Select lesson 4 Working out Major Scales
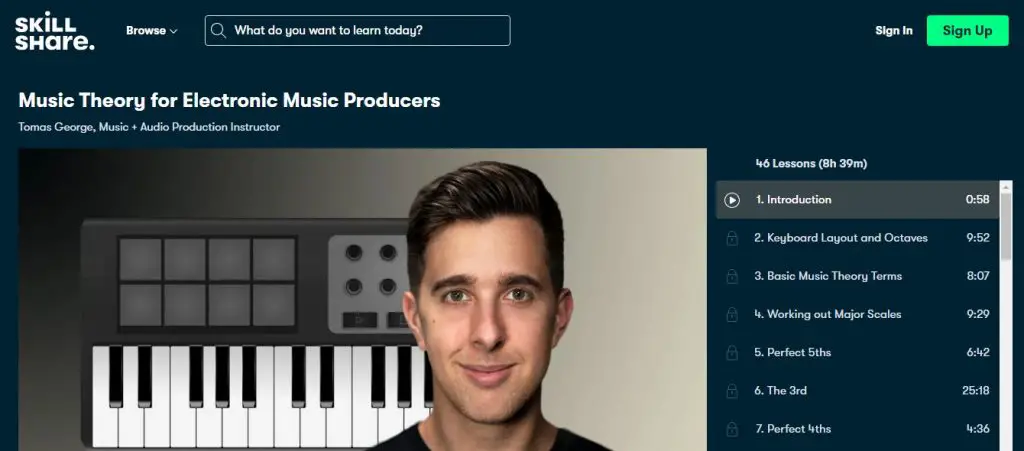Screen dimensions: 1024x451 point(857,315)
